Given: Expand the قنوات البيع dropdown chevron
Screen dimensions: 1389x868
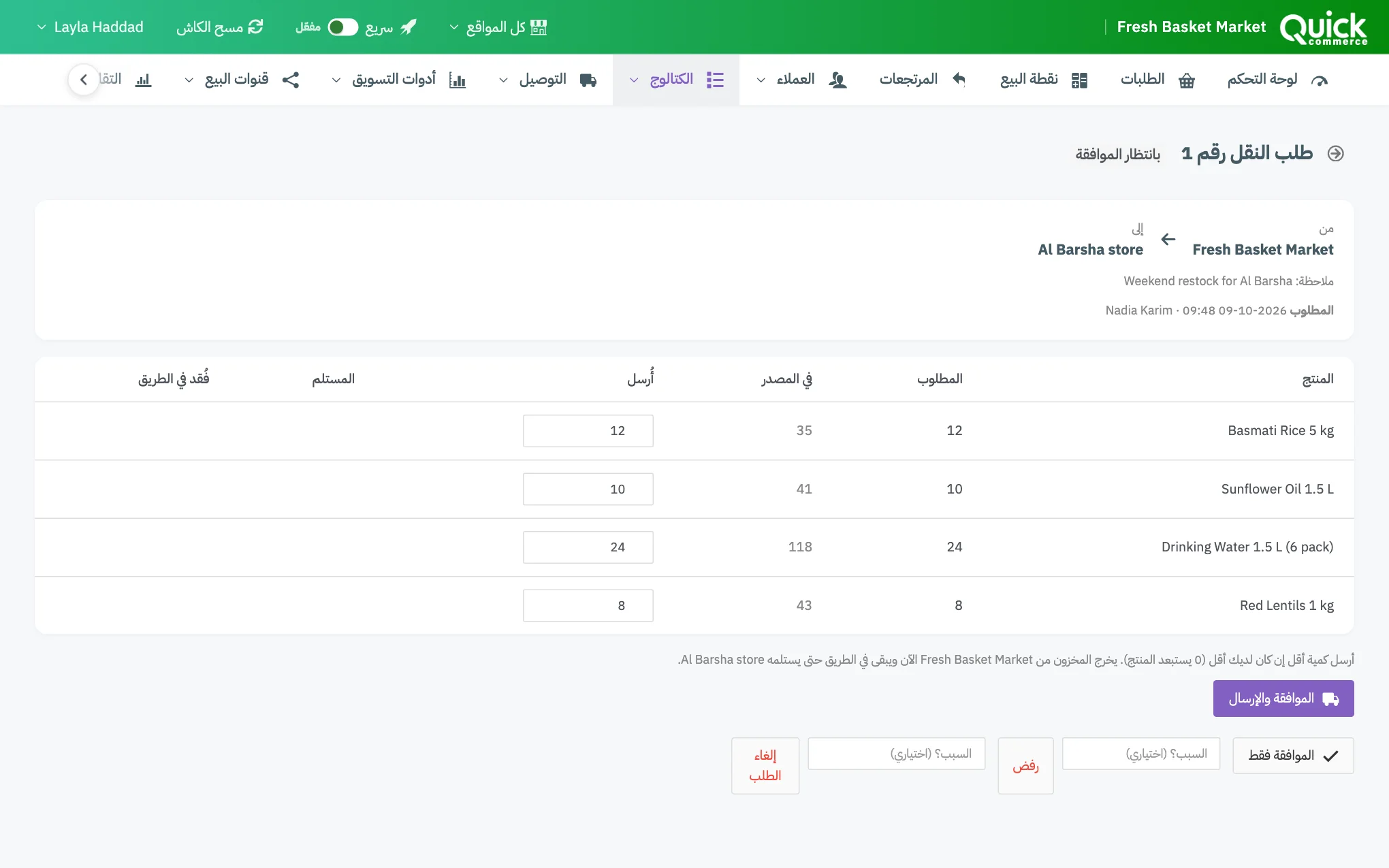Looking at the screenshot, I should tap(189, 80).
